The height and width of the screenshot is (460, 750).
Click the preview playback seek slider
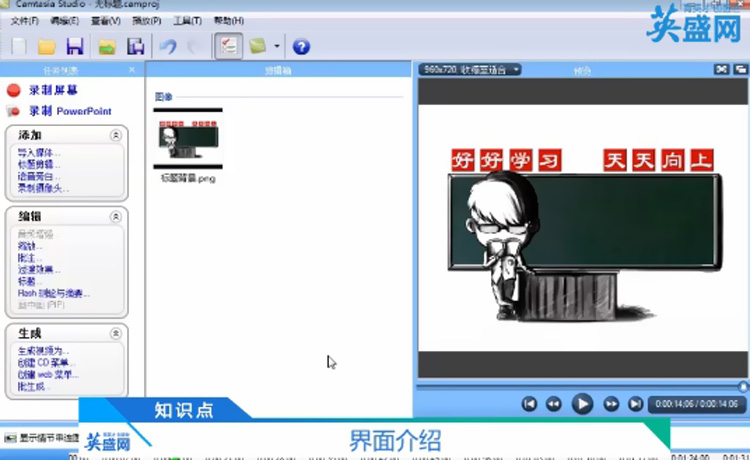pos(580,385)
